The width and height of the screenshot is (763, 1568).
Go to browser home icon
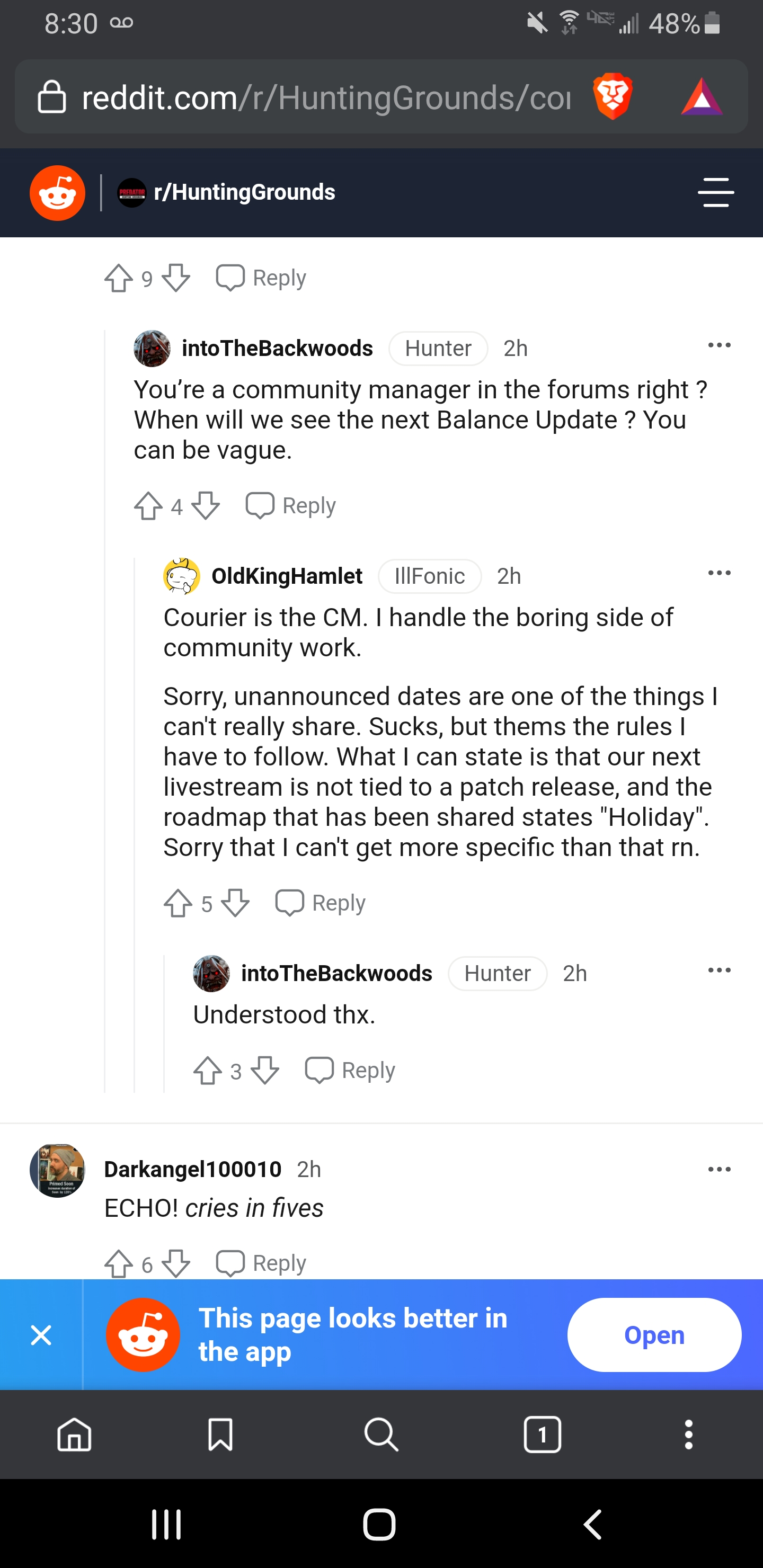point(74,1434)
